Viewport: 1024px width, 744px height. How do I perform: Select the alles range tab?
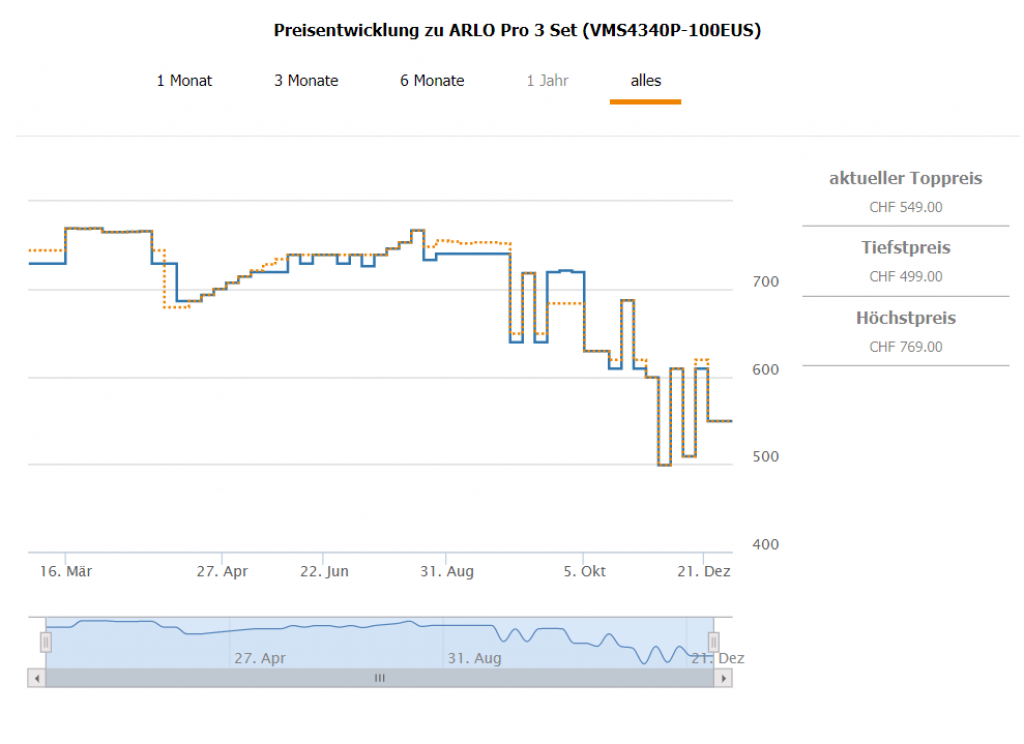645,81
